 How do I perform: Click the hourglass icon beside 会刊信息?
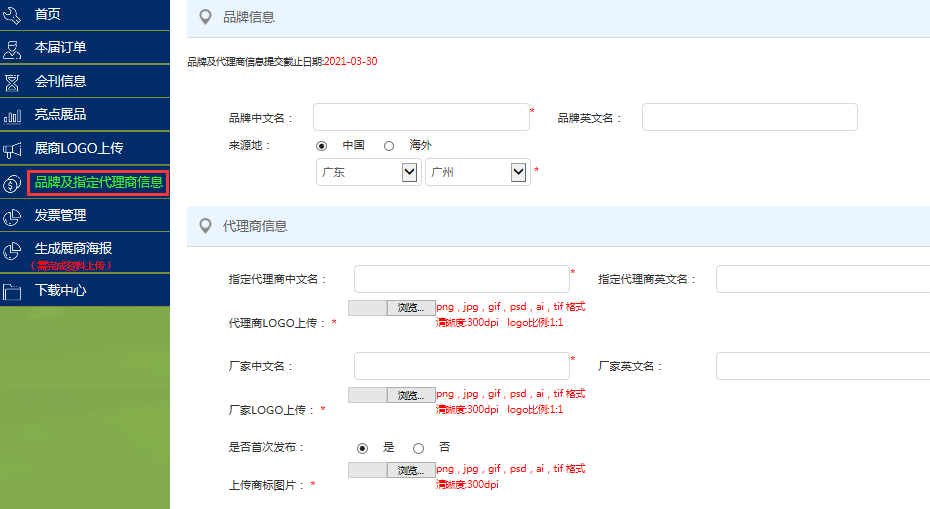tap(13, 81)
